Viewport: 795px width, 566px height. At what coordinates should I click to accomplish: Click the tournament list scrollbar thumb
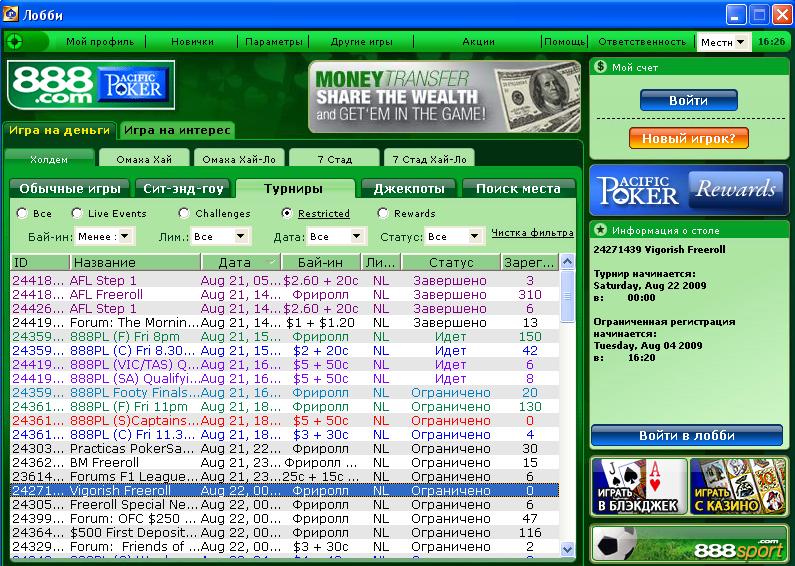[x=567, y=296]
